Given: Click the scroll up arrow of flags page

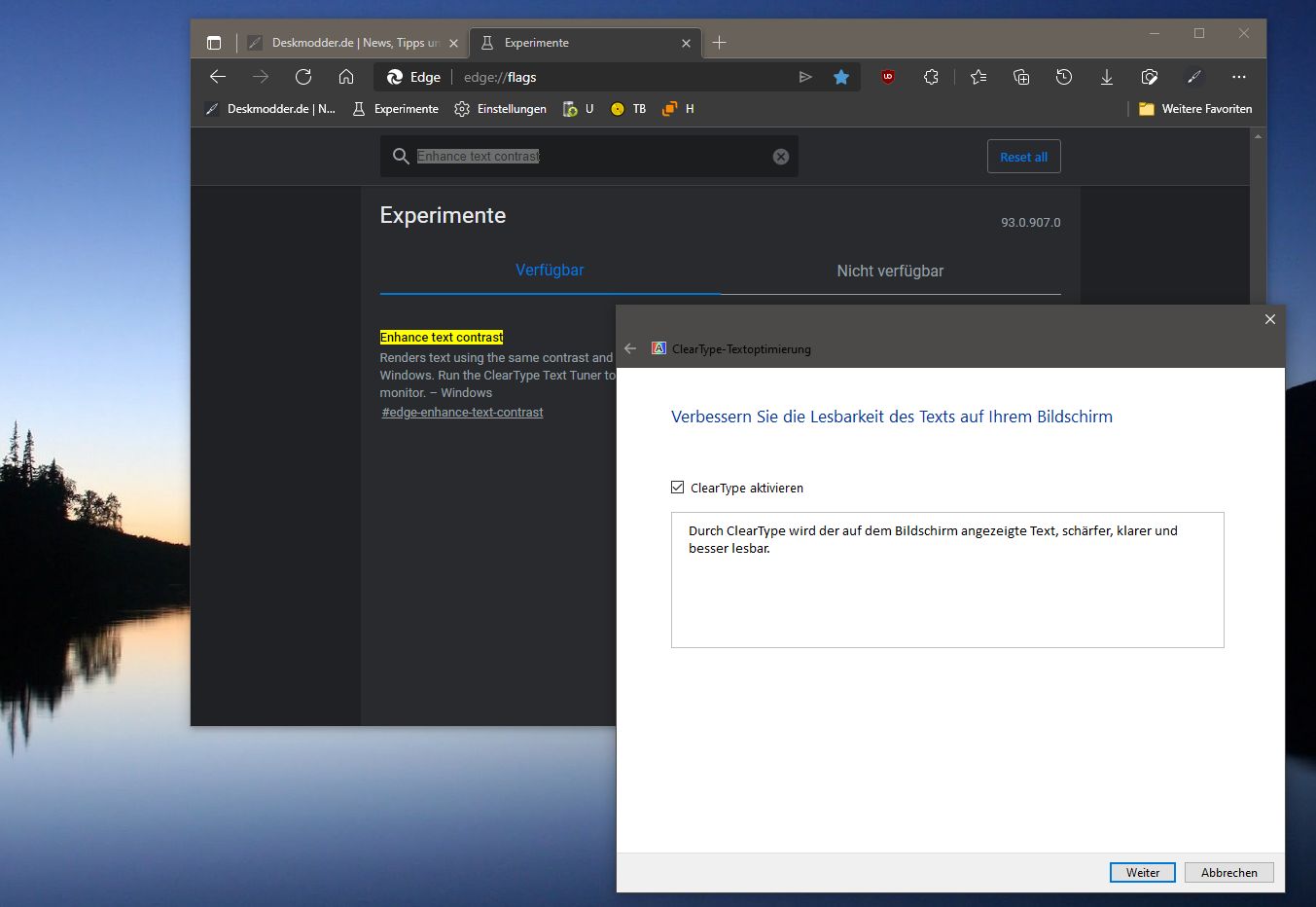Looking at the screenshot, I should 1258,136.
